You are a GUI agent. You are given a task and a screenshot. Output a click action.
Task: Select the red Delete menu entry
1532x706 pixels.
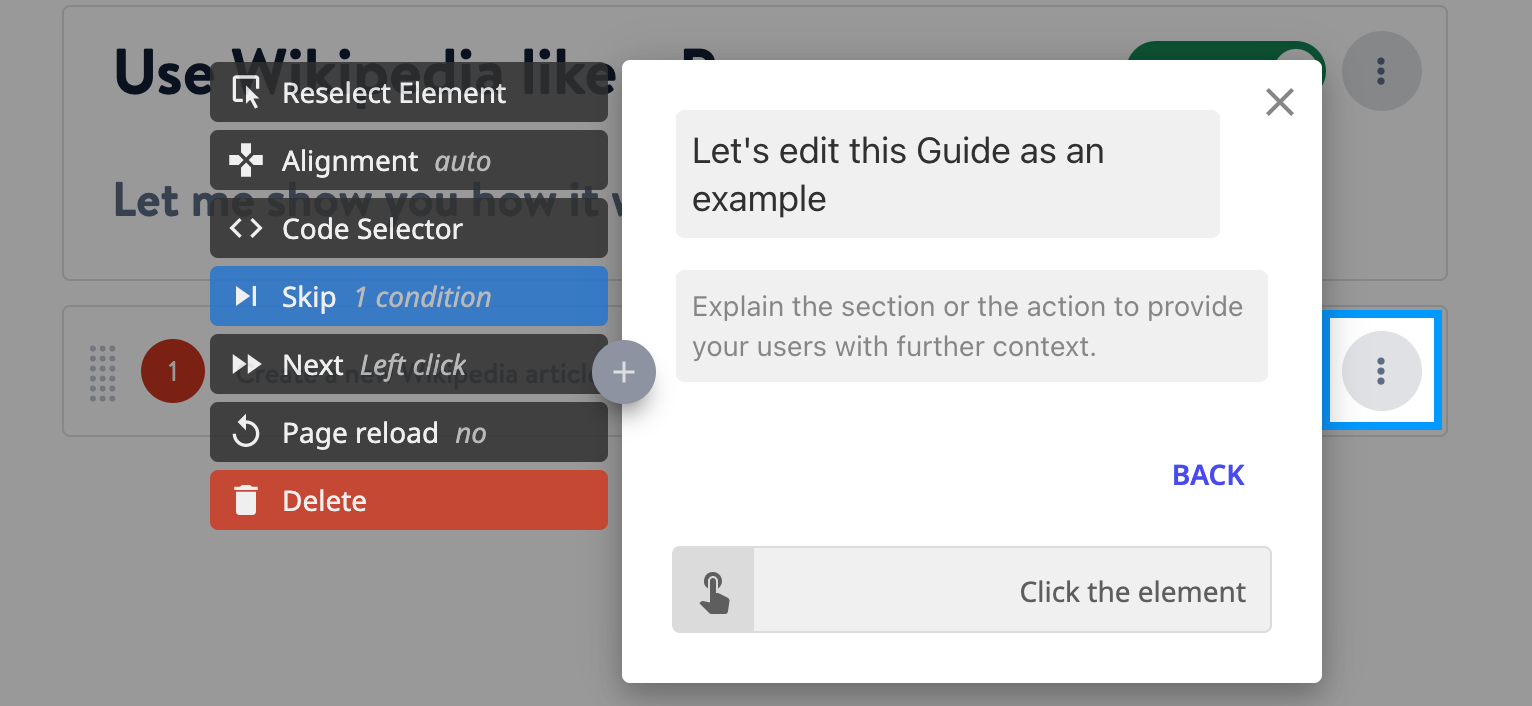pyautogui.click(x=408, y=501)
